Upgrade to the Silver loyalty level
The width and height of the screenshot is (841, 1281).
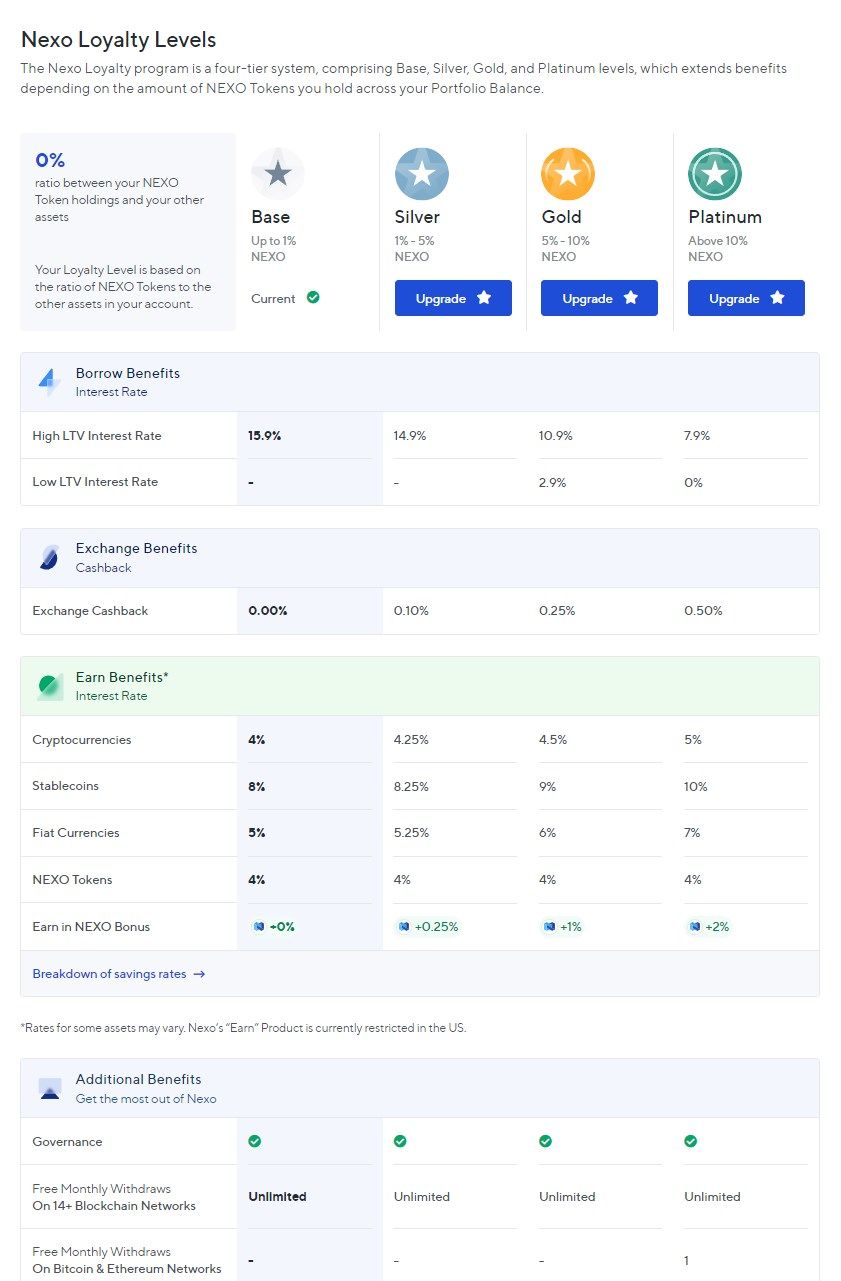click(x=453, y=298)
